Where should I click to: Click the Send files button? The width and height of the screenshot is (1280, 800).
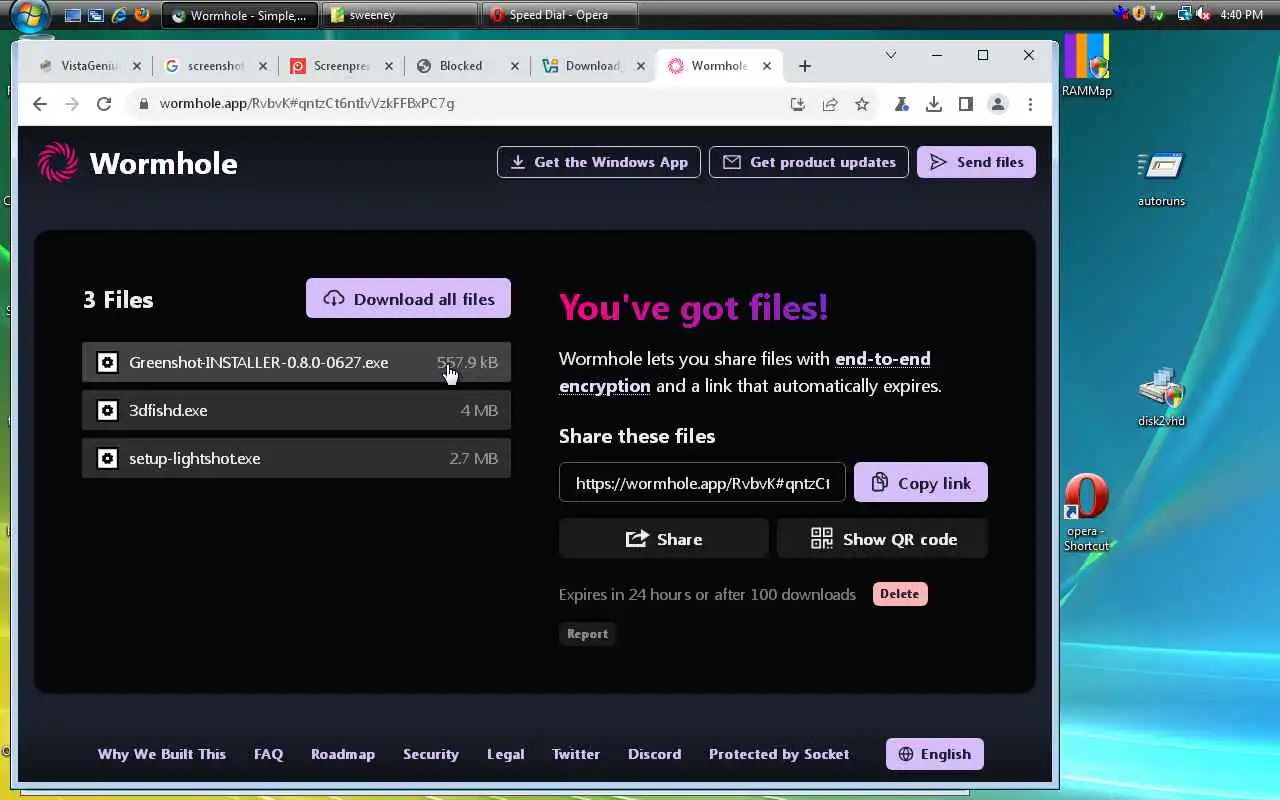tap(976, 162)
